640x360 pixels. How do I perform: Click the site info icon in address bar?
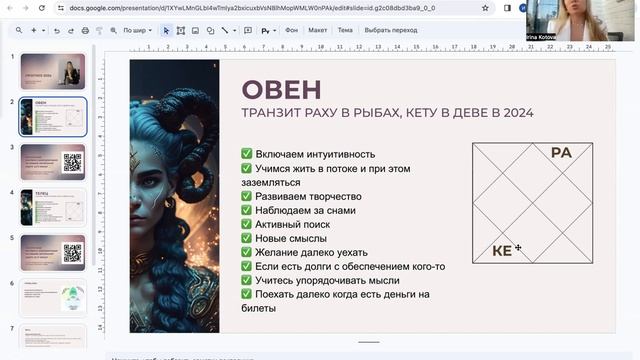click(61, 8)
